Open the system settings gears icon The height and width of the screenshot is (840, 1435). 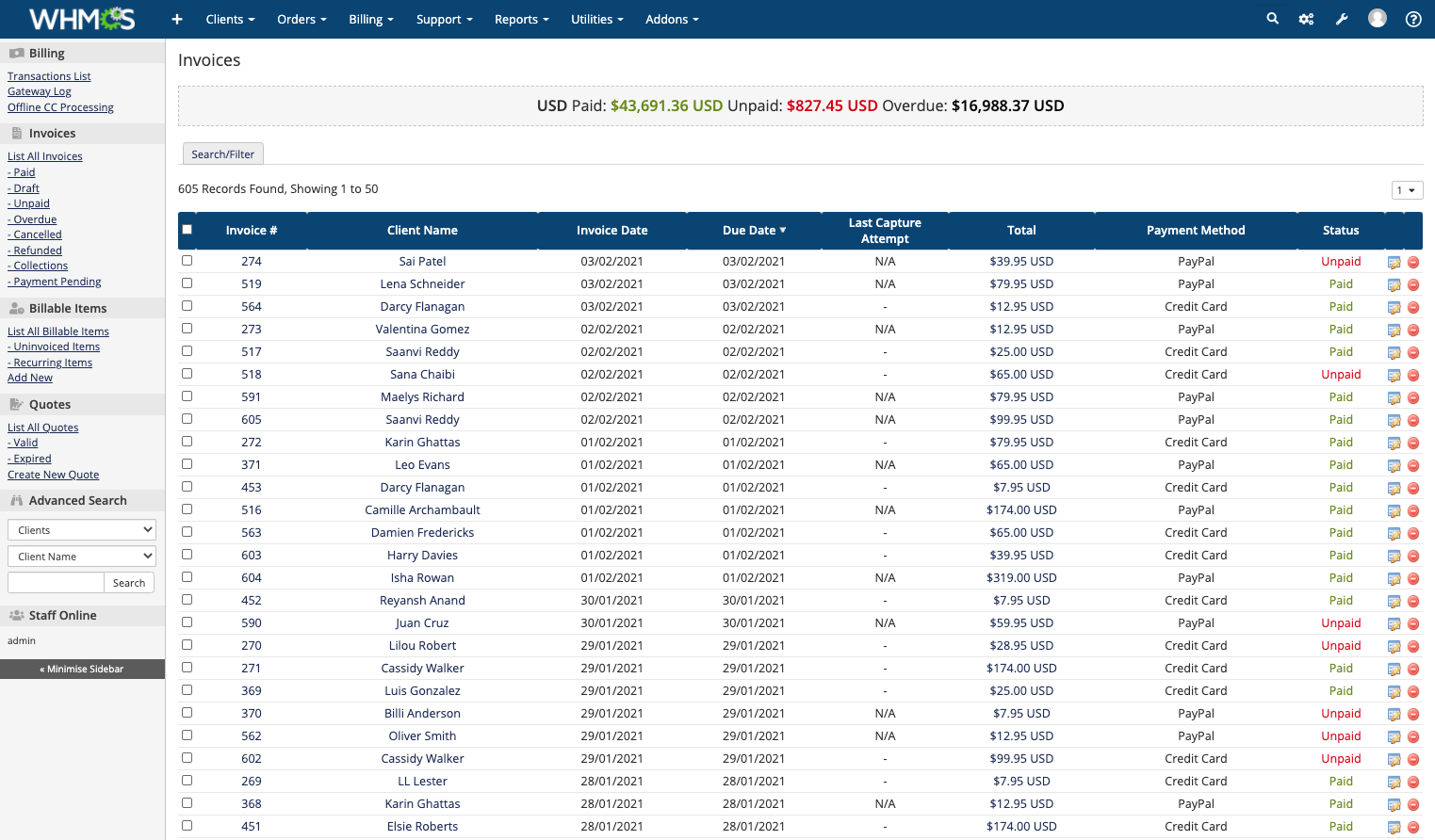tap(1306, 19)
